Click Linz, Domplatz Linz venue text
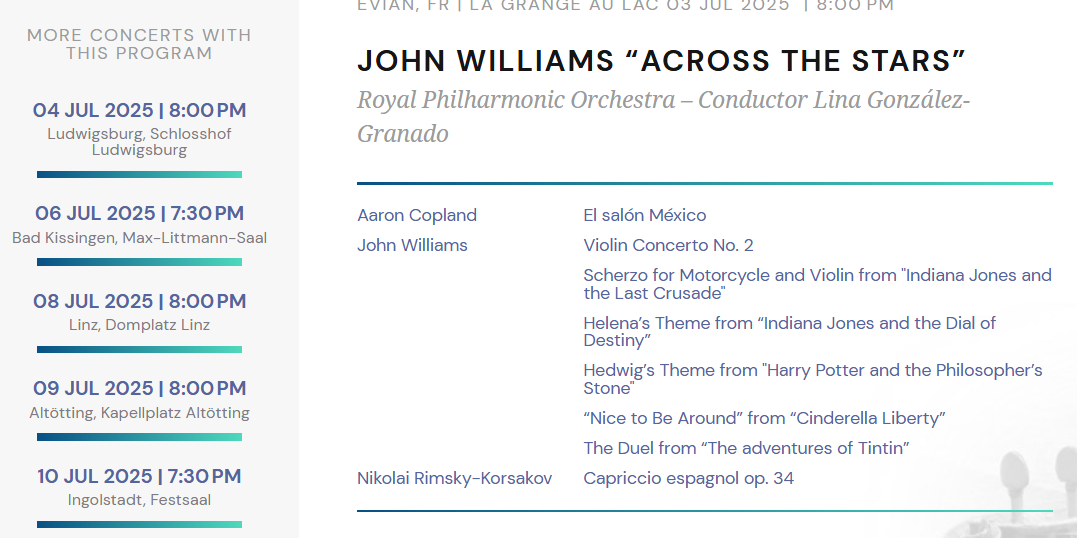1077x538 pixels. [139, 325]
